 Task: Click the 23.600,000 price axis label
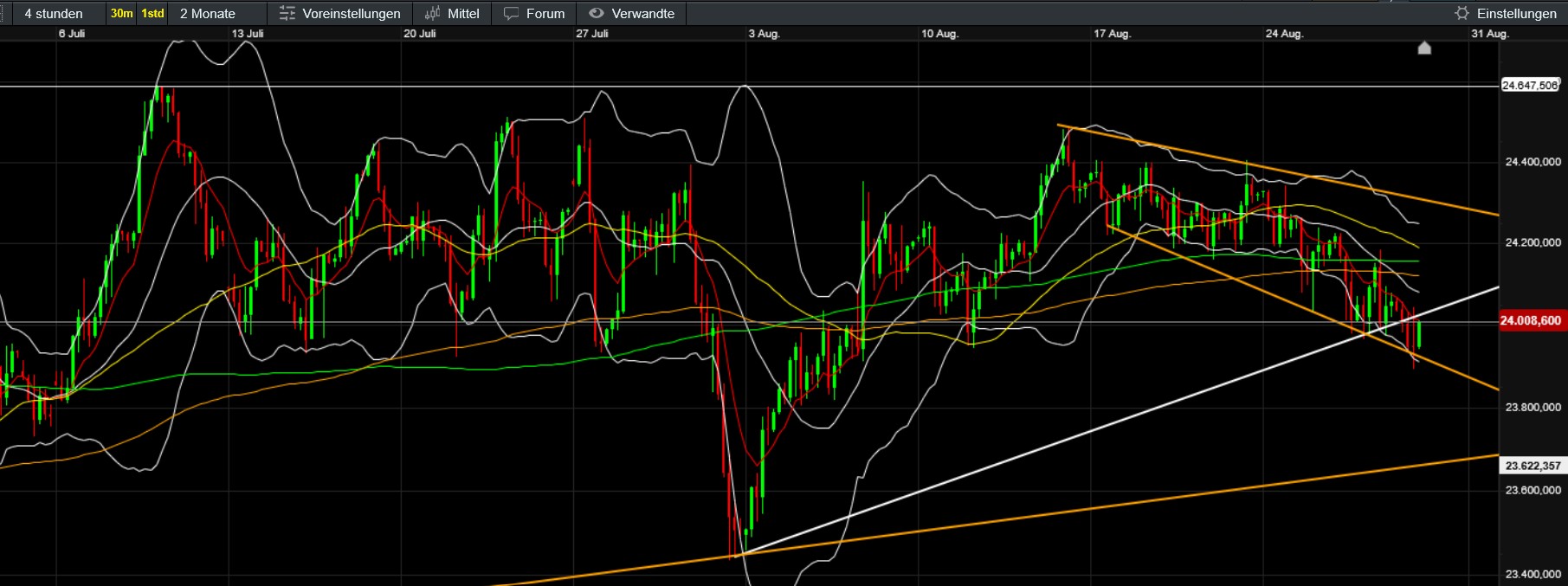[1533, 490]
